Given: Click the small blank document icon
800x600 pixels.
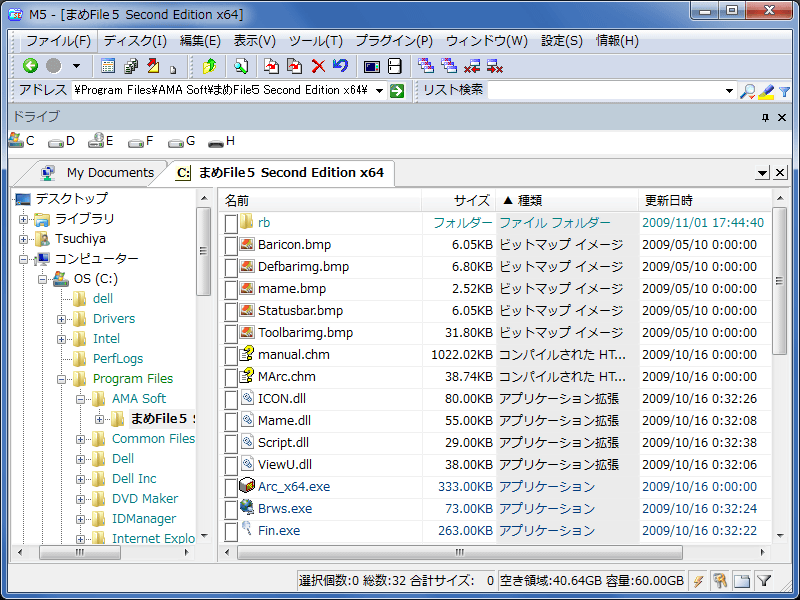Looking at the screenshot, I should click(x=173, y=69).
